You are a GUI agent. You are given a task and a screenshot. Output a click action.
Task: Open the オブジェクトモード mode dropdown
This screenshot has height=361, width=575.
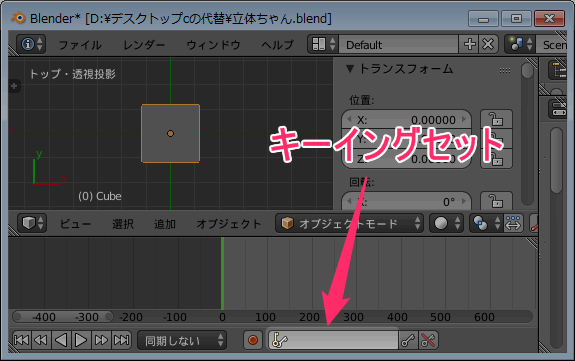(x=349, y=223)
